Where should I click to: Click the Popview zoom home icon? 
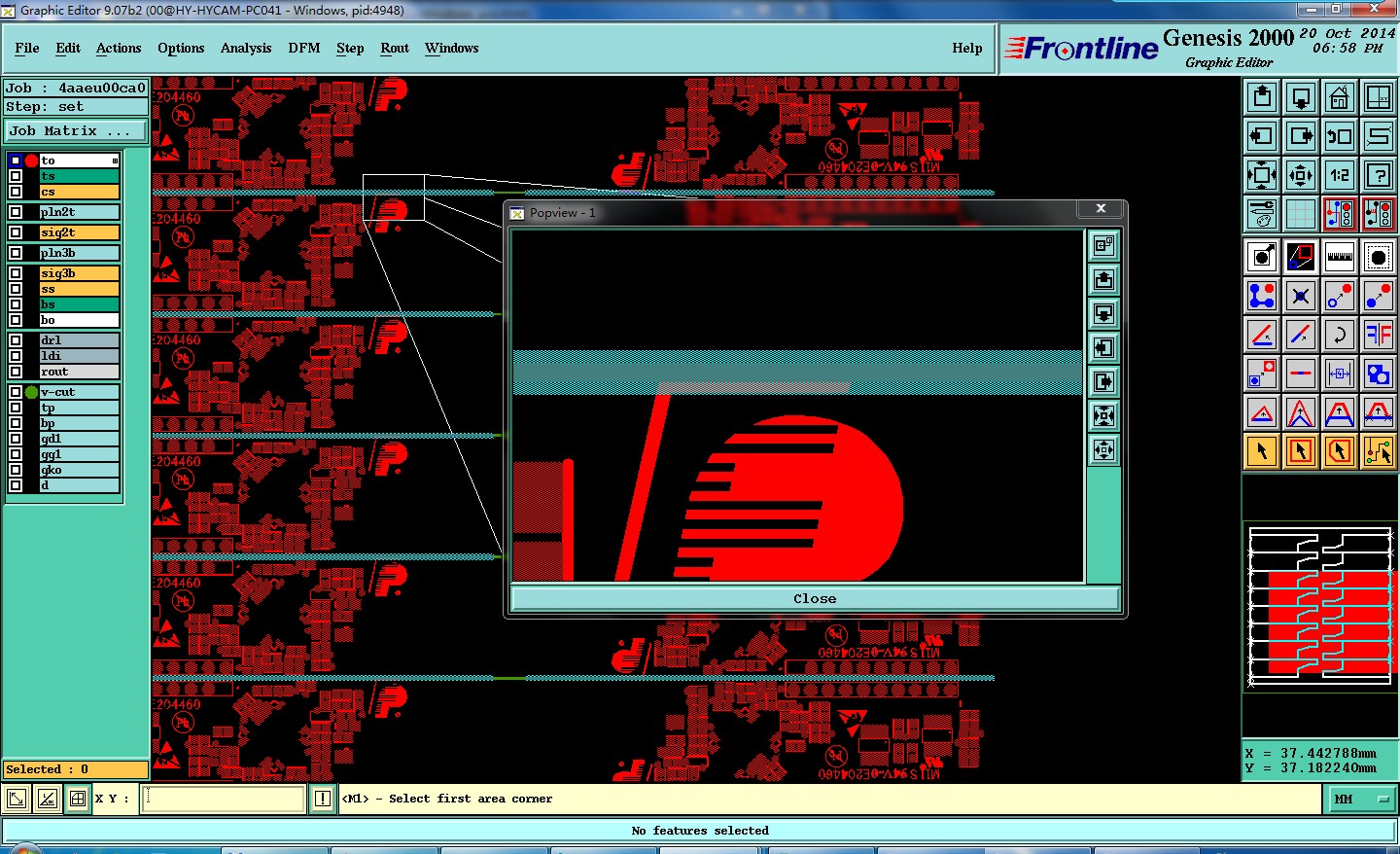tap(1103, 246)
